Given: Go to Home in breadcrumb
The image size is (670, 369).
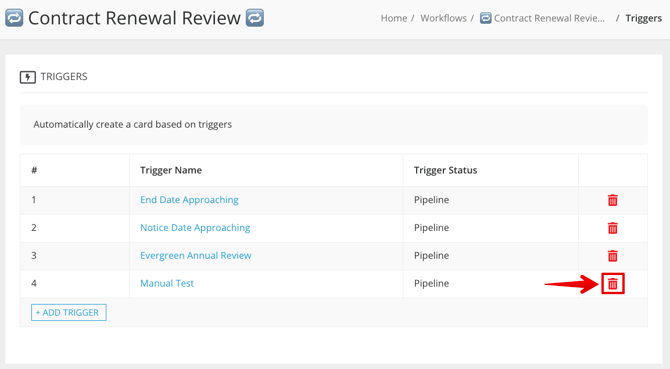Looking at the screenshot, I should point(394,18).
